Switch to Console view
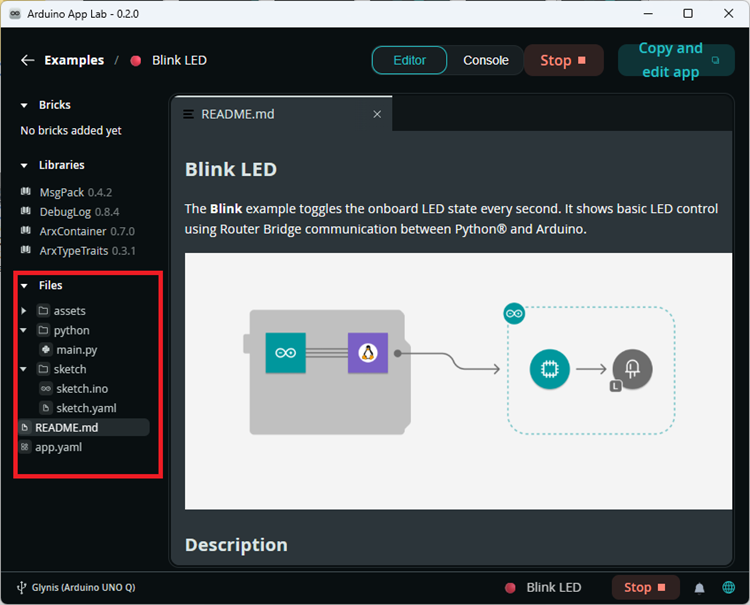This screenshot has height=605, width=750. point(485,60)
